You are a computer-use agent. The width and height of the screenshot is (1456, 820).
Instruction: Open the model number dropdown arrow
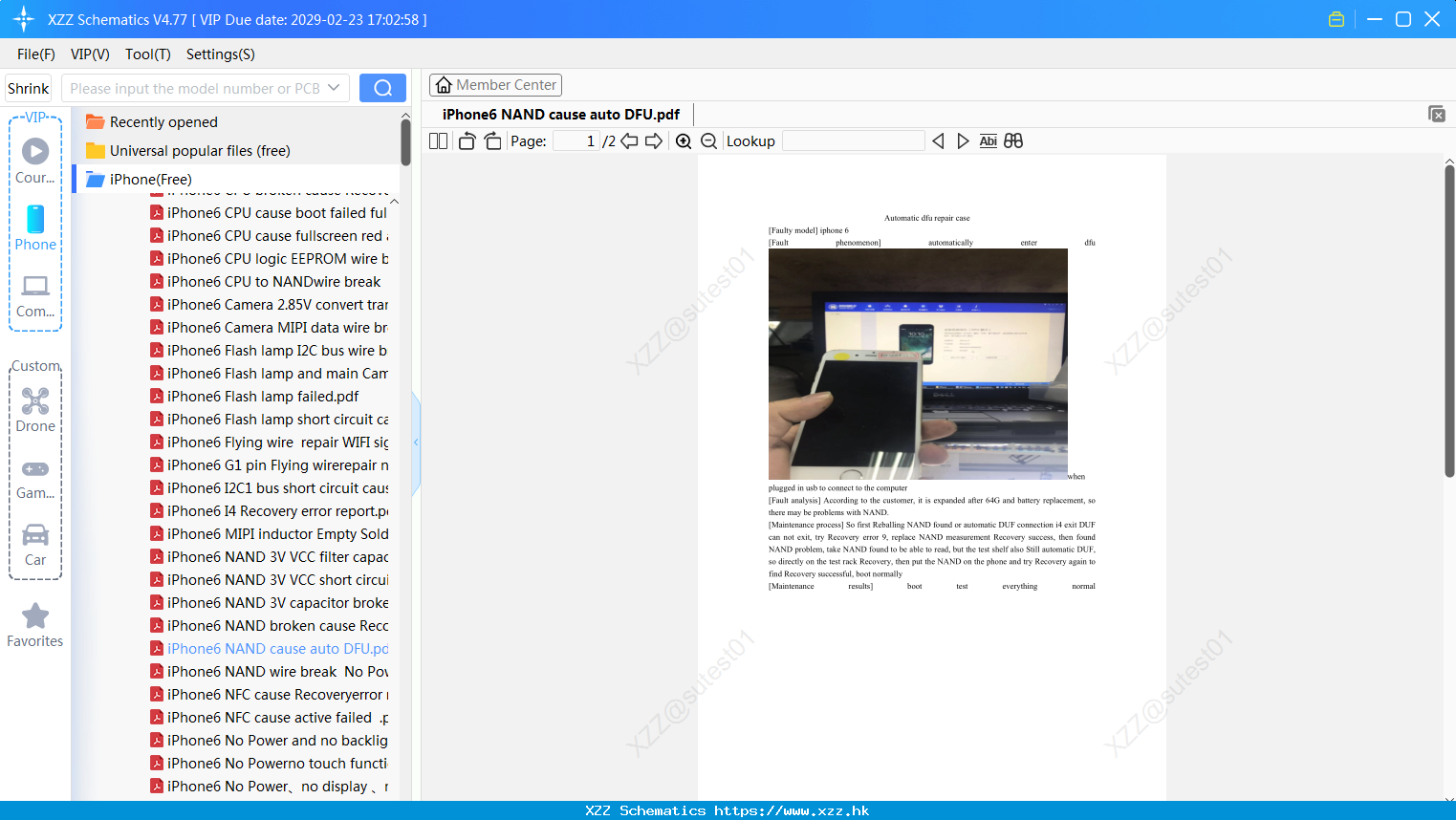334,88
